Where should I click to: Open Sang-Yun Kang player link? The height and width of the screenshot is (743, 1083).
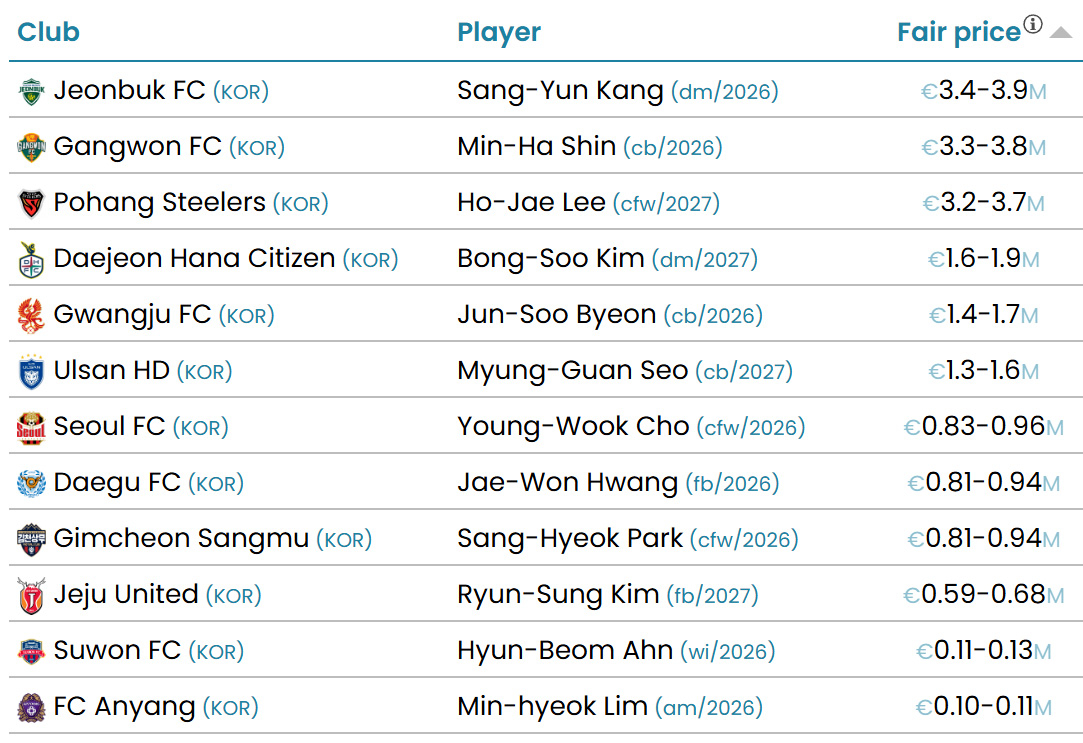pos(560,91)
